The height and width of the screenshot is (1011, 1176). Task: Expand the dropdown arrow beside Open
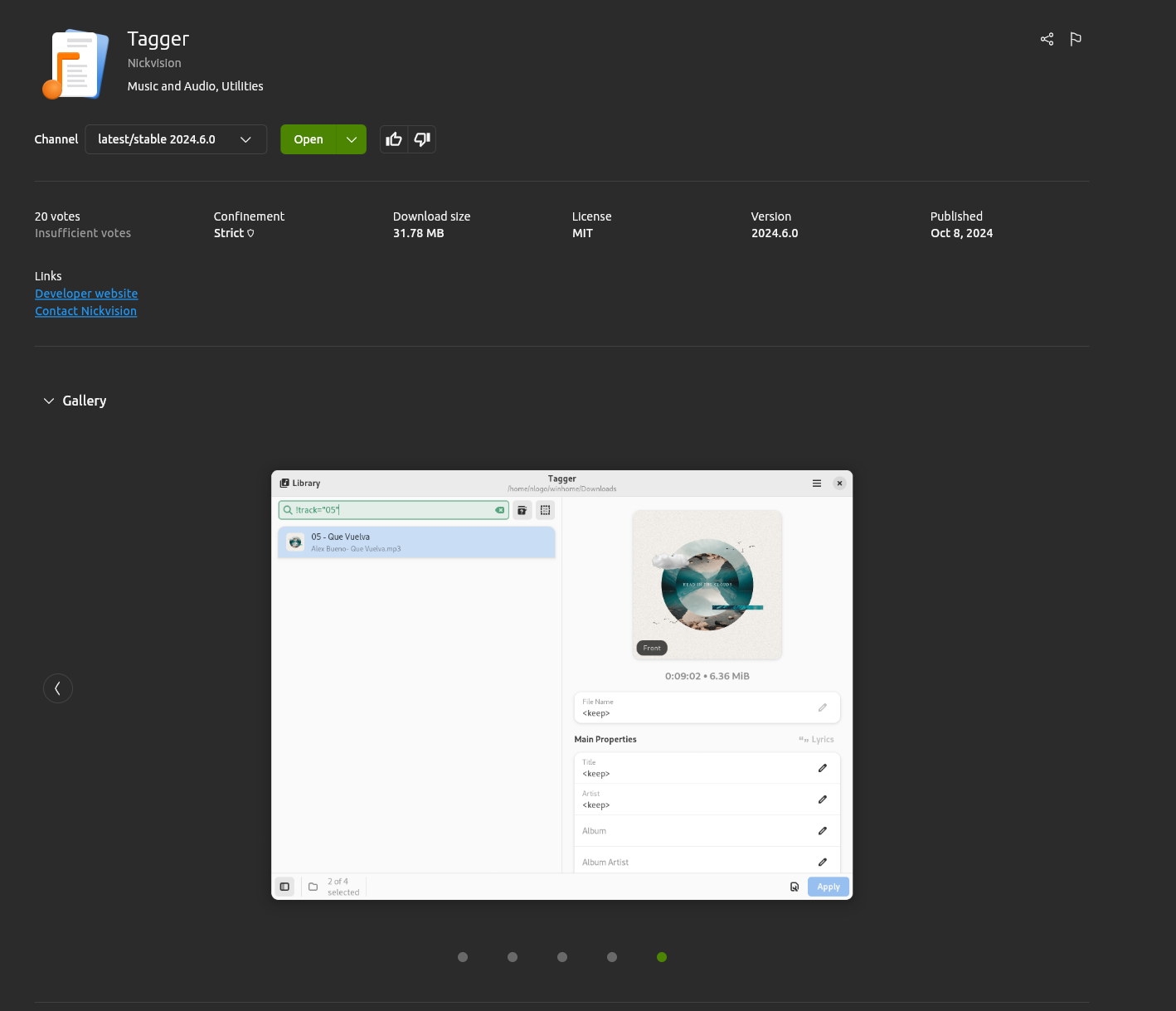click(x=352, y=139)
